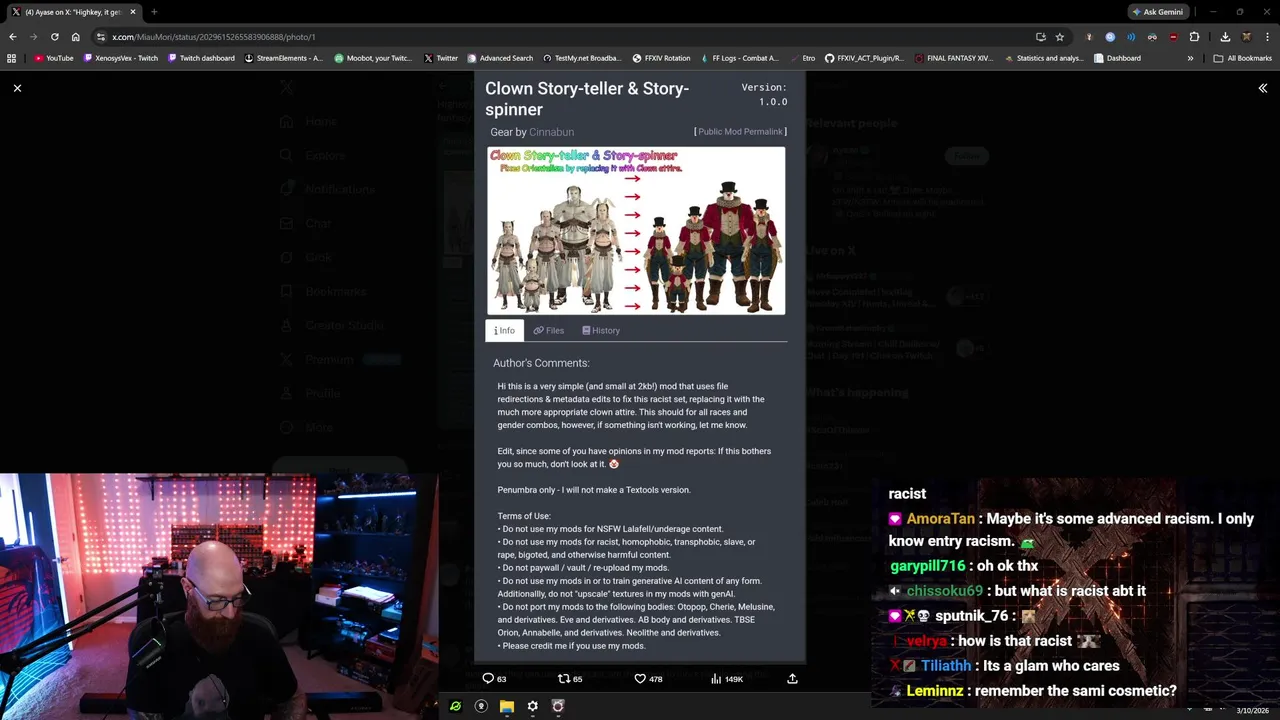The width and height of the screenshot is (1280, 720).
Task: Click the taskbar clock date 3/10/2026
Action: [1252, 710]
